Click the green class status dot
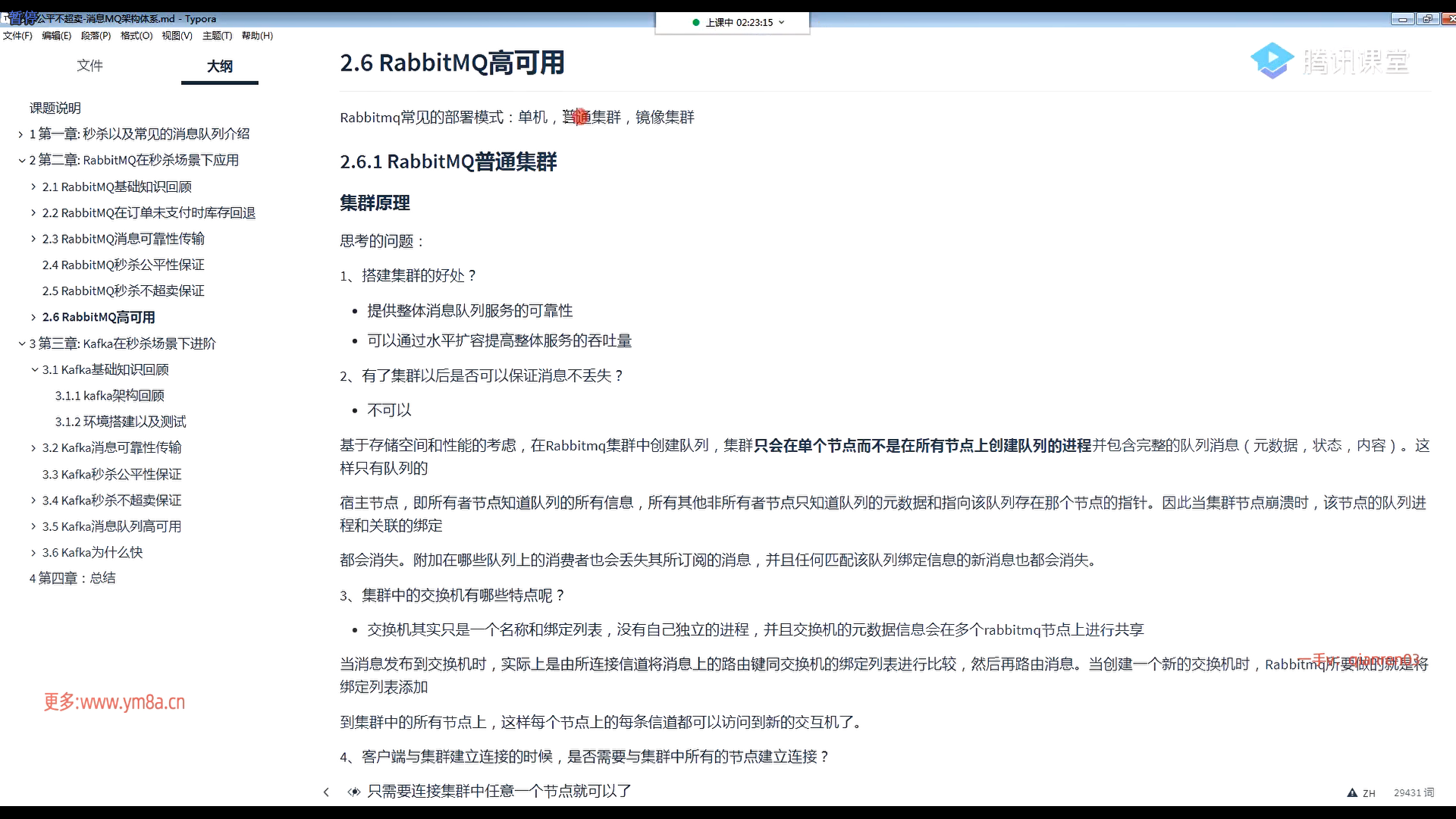This screenshot has height=819, width=1456. [696, 23]
